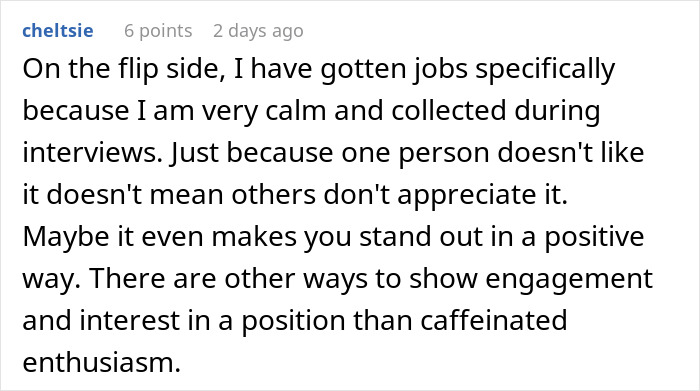
Task: Click the word "caffeinated" in the comment
Action: coord(493,321)
